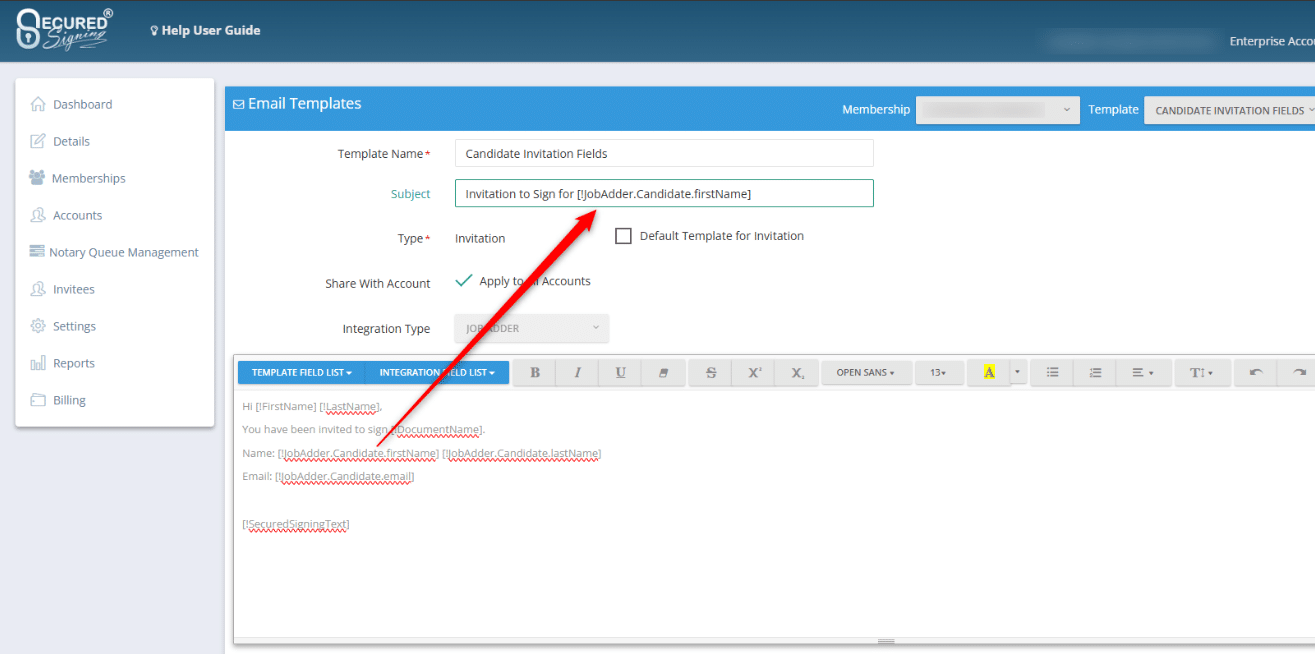Viewport: 1315px width, 654px height.
Task: Click the undo arrow in toolbar
Action: click(1256, 372)
